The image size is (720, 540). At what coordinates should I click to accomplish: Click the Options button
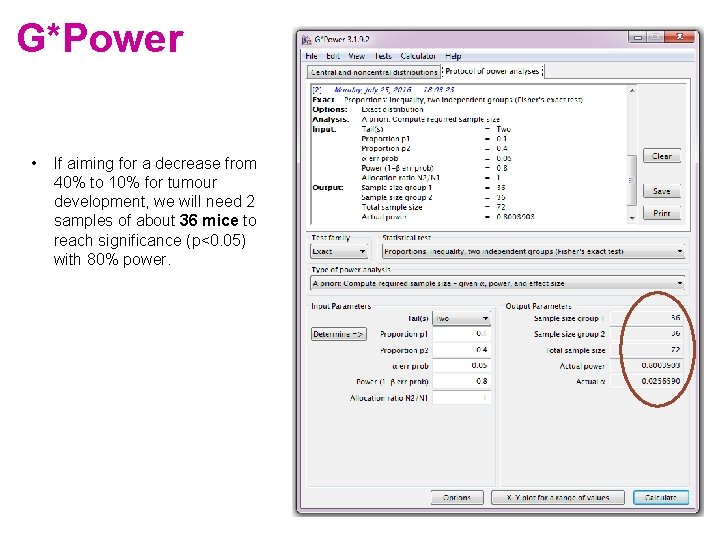coord(457,497)
